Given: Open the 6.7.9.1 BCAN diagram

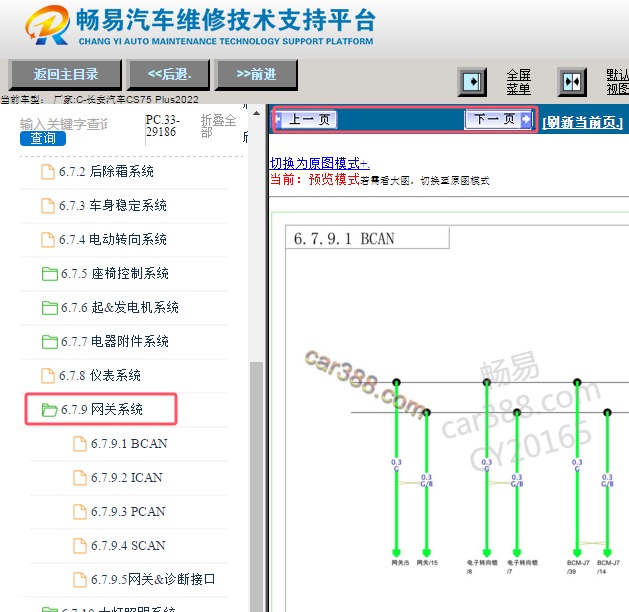Looking at the screenshot, I should click(x=129, y=444).
